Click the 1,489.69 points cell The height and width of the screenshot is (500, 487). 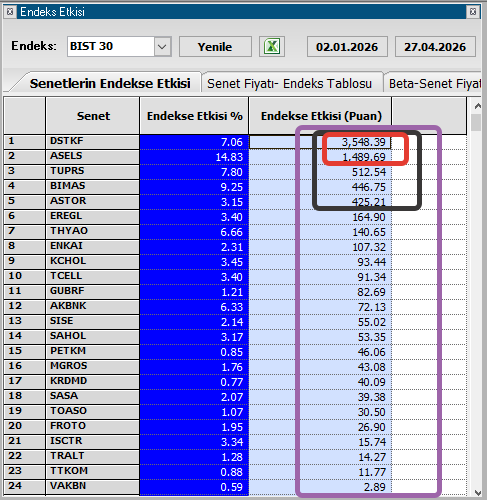coord(320,157)
